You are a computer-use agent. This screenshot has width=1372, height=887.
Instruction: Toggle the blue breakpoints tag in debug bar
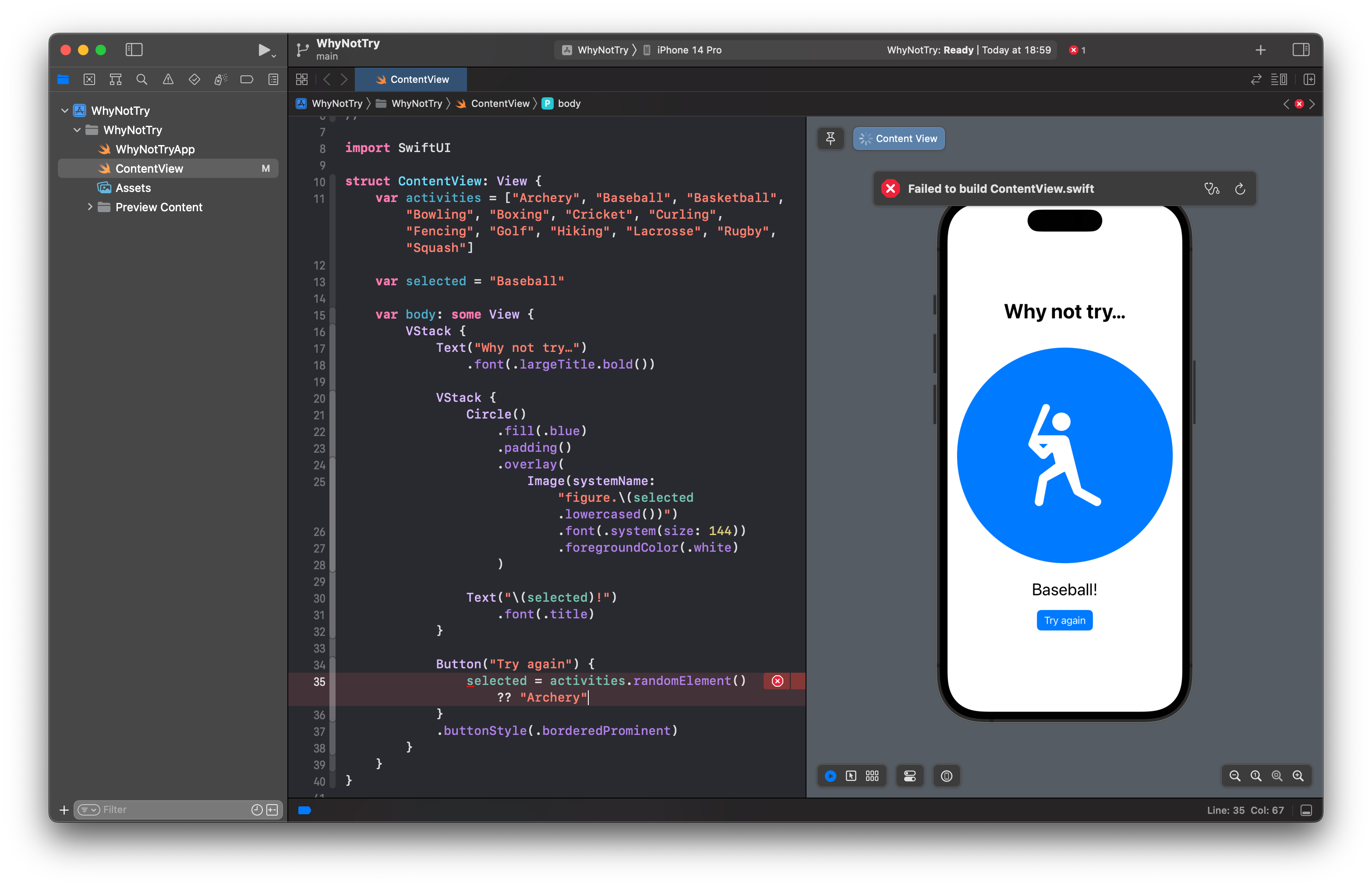point(304,810)
